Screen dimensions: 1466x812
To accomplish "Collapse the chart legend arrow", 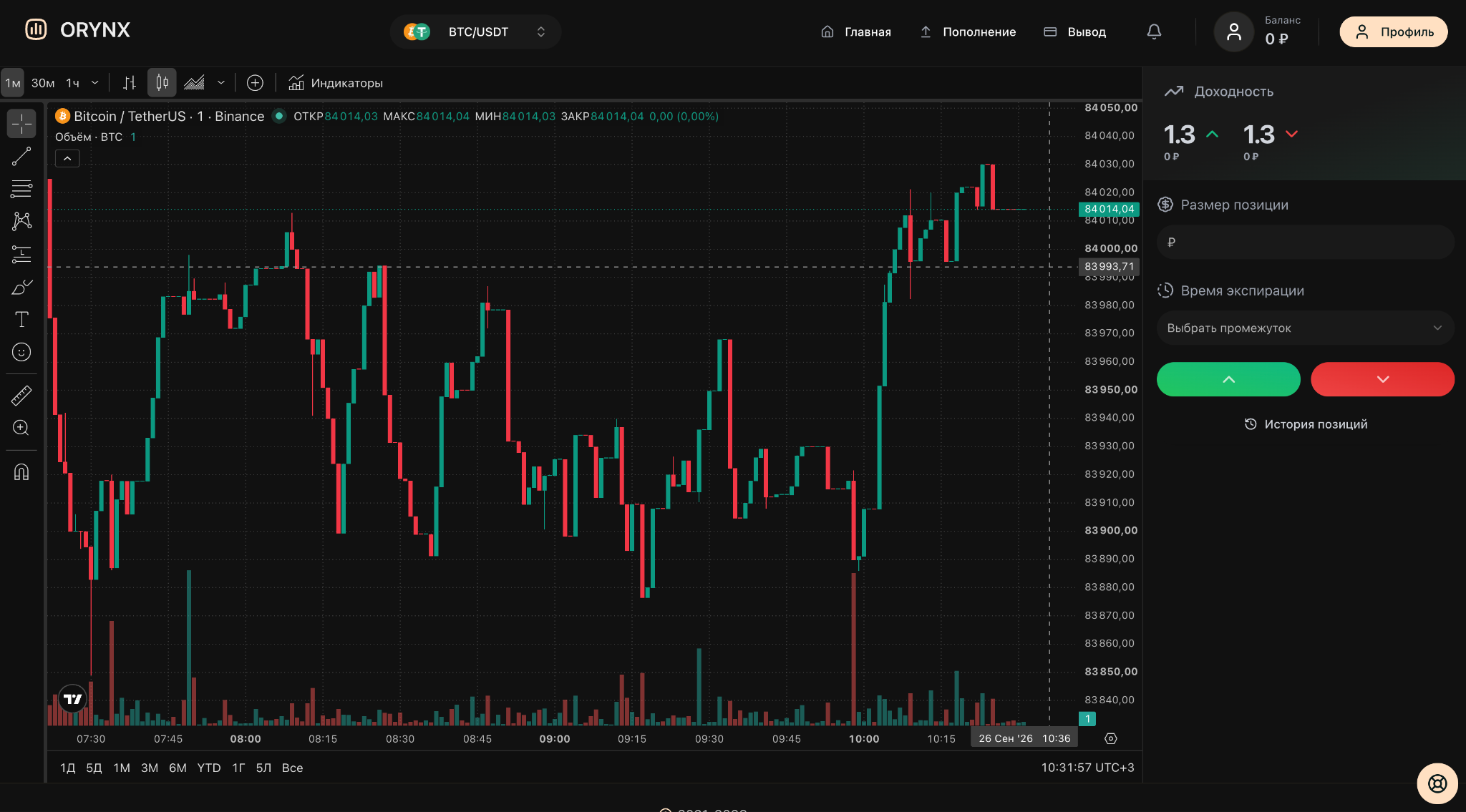I will tap(67, 158).
